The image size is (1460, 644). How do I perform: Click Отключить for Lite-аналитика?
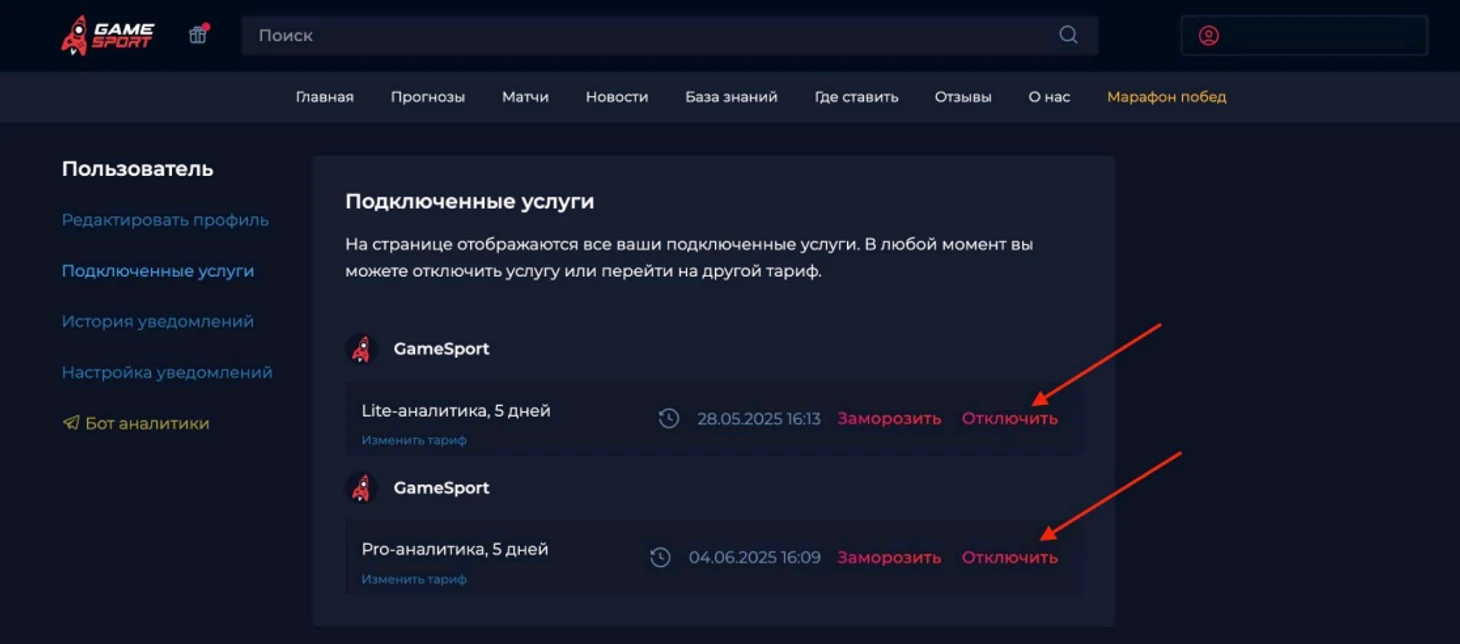1009,418
